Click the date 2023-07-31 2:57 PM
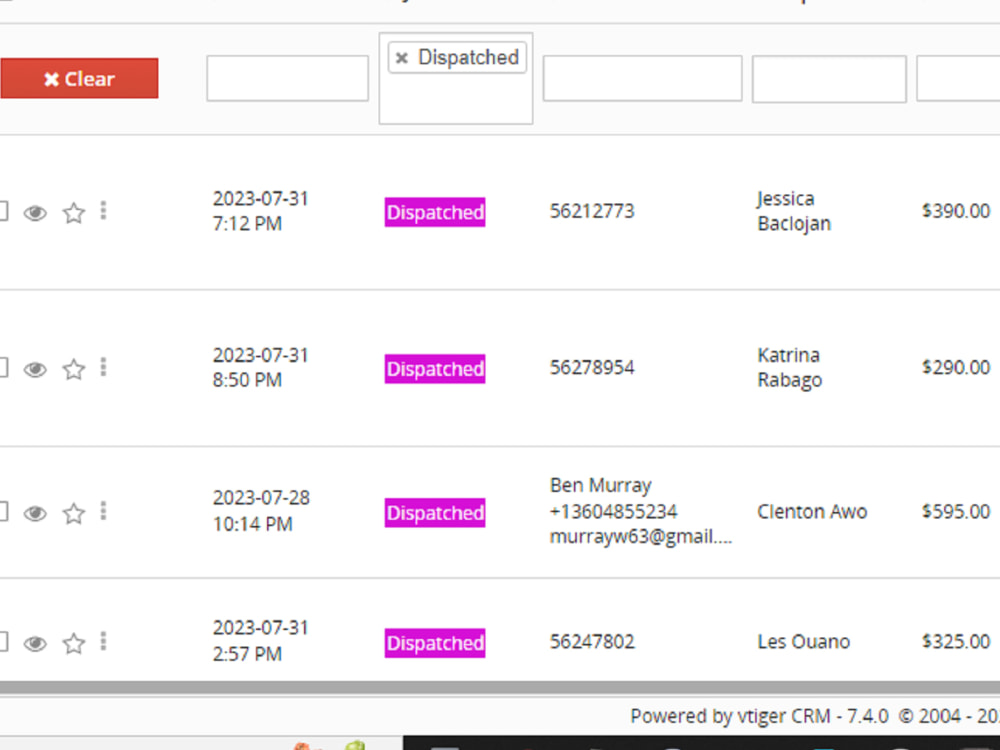 (x=260, y=641)
